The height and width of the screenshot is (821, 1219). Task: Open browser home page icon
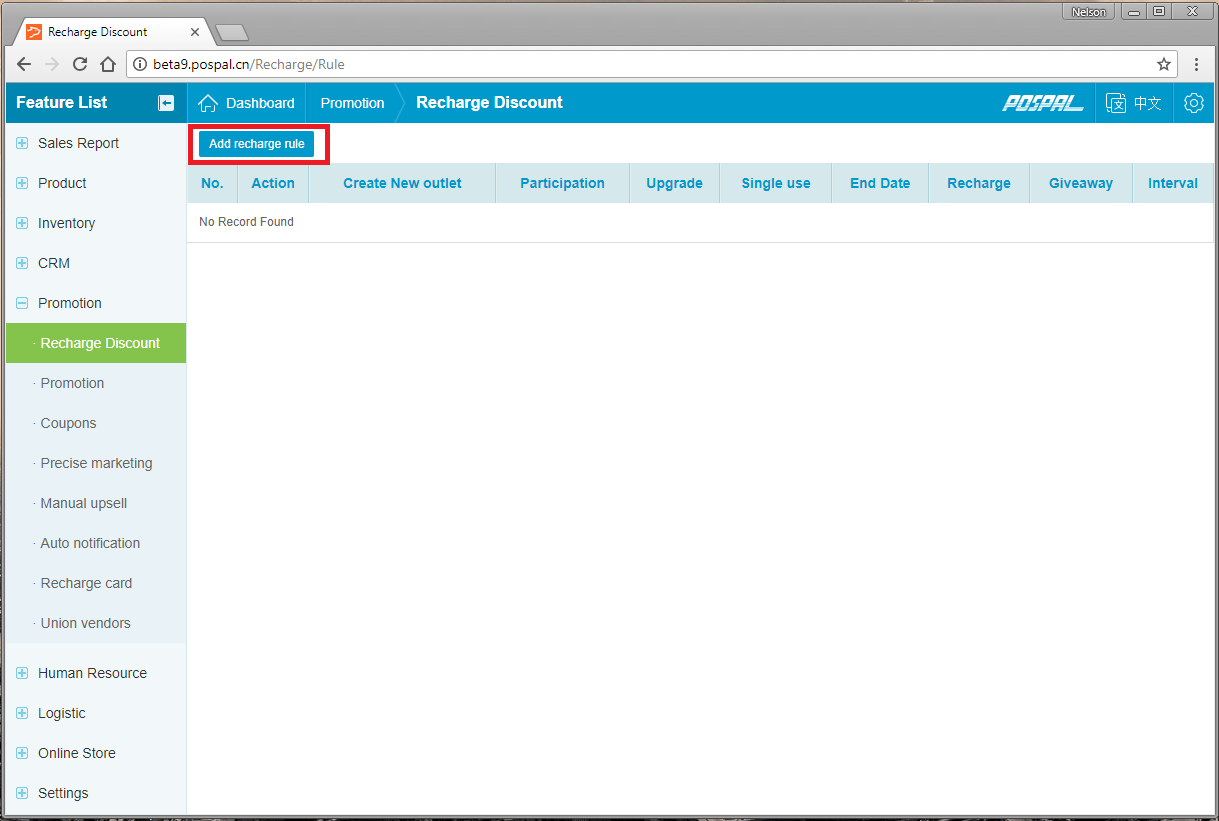pos(108,64)
